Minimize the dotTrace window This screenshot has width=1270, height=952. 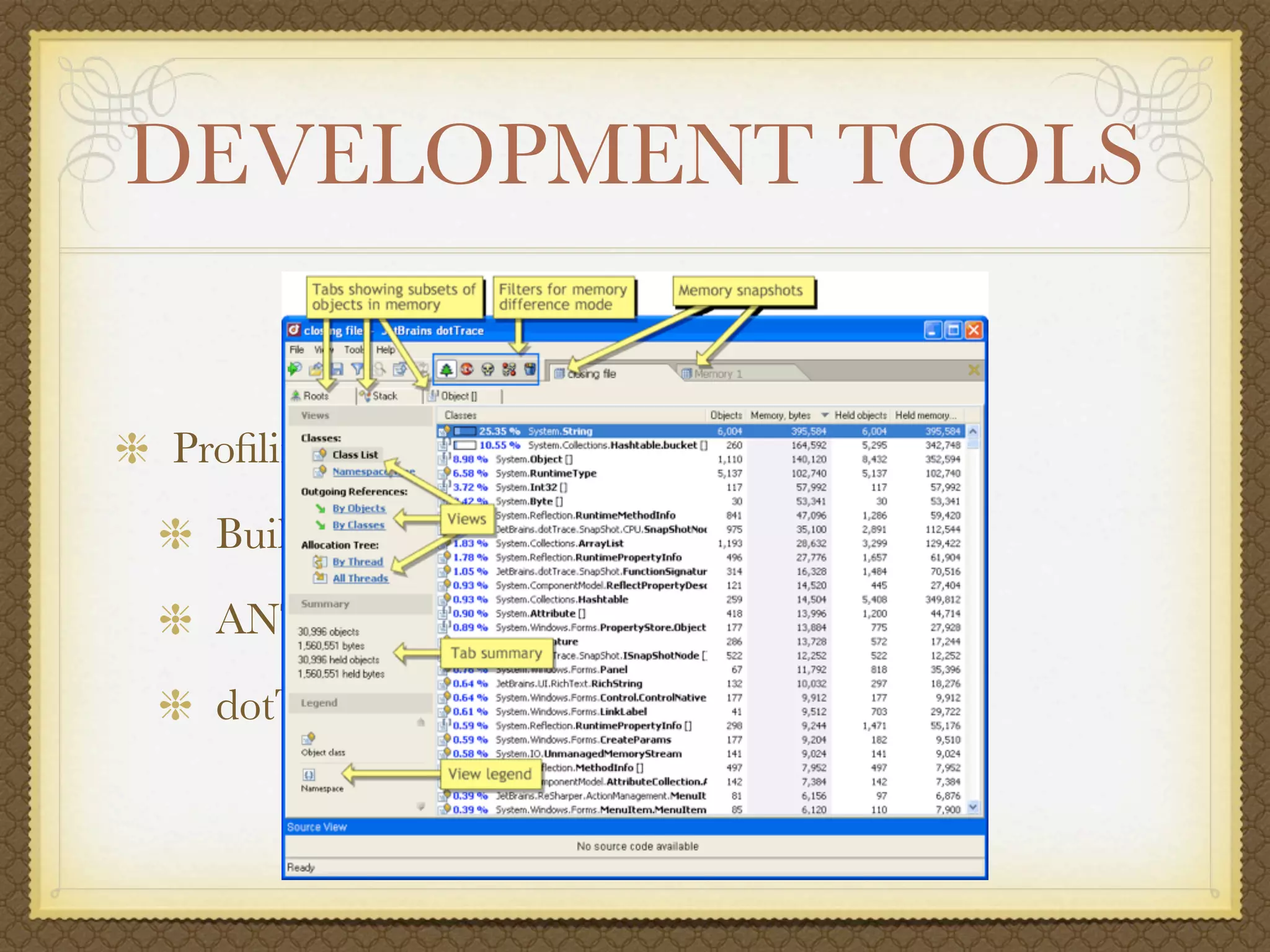pyautogui.click(x=933, y=330)
